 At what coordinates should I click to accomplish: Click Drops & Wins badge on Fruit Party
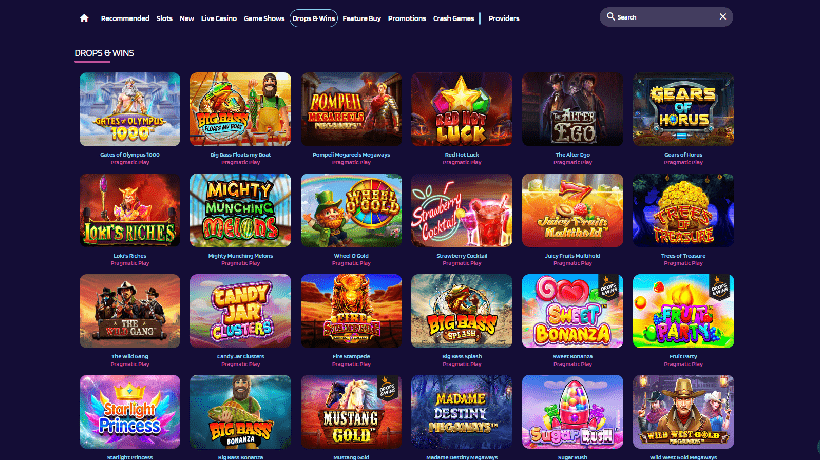720,286
